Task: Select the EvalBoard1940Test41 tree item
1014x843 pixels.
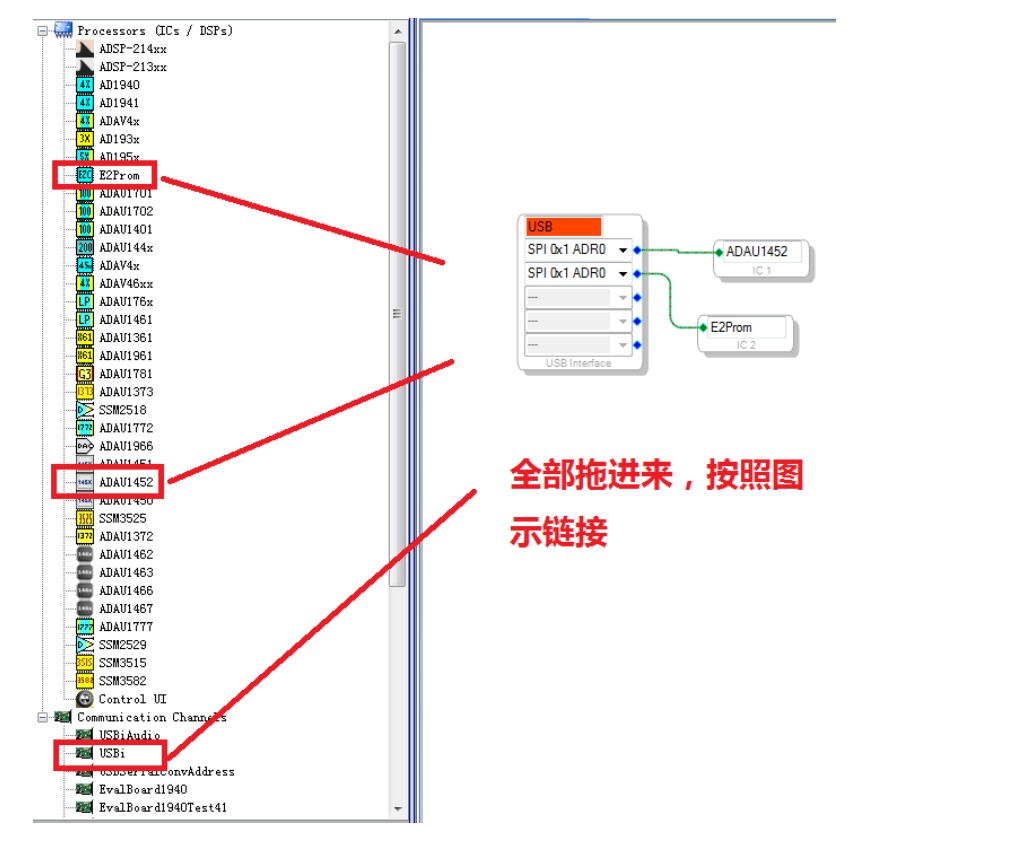Action: point(163,807)
